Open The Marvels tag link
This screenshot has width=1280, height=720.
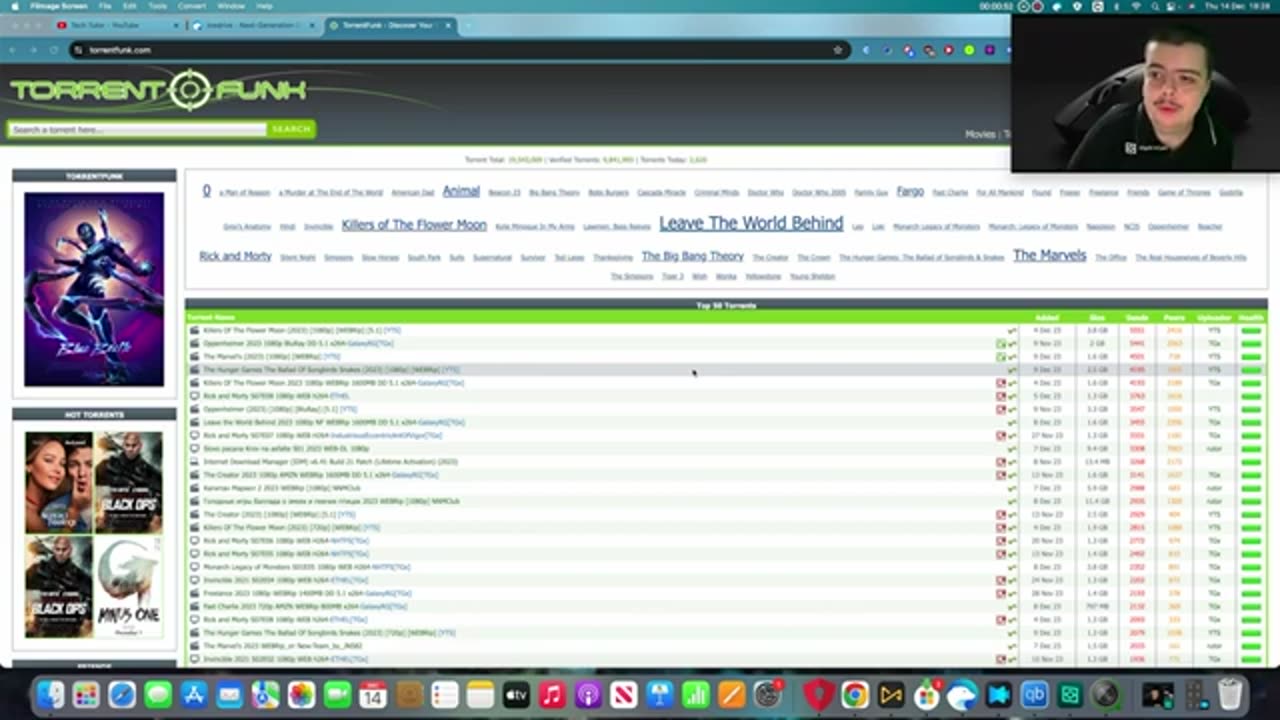coord(1049,256)
